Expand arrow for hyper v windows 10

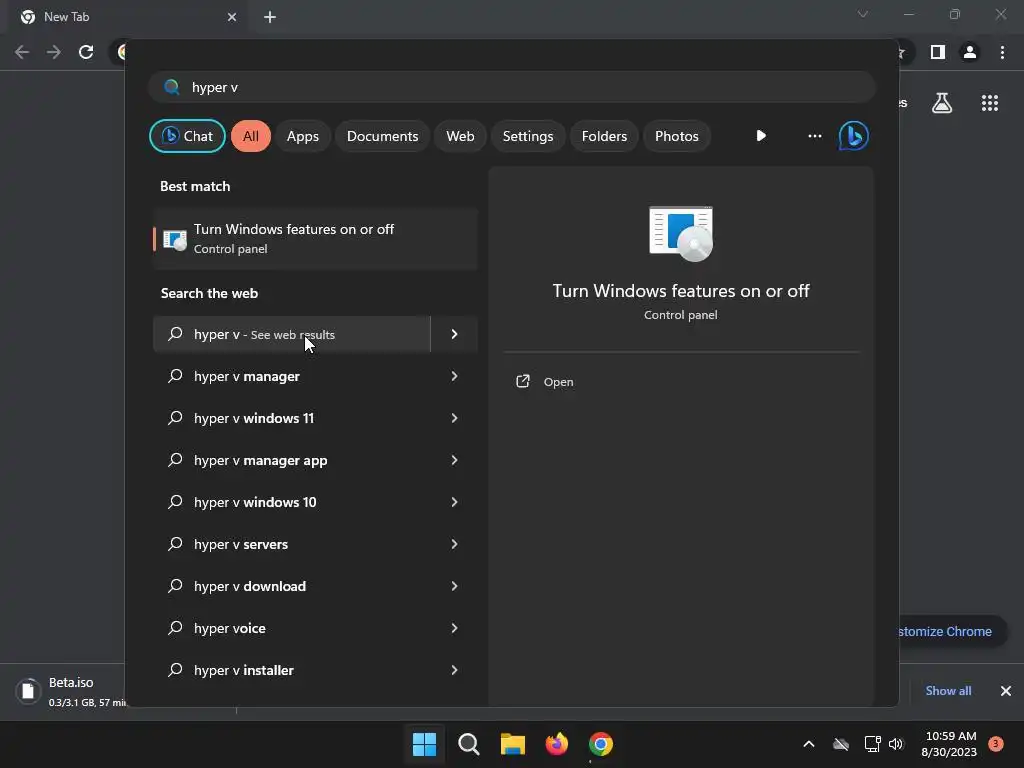[455, 502]
